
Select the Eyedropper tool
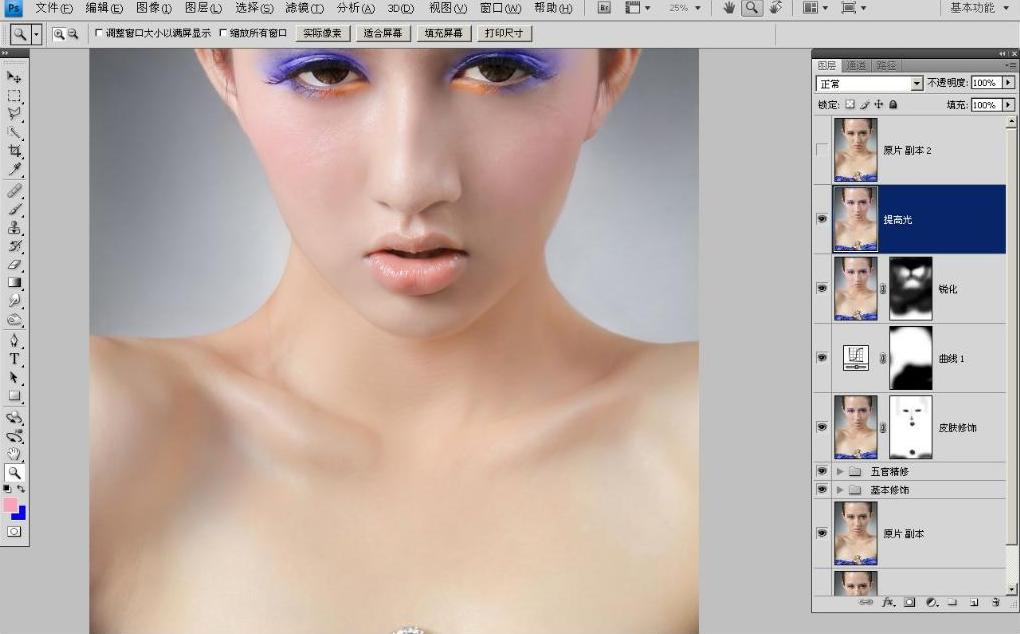tap(14, 170)
